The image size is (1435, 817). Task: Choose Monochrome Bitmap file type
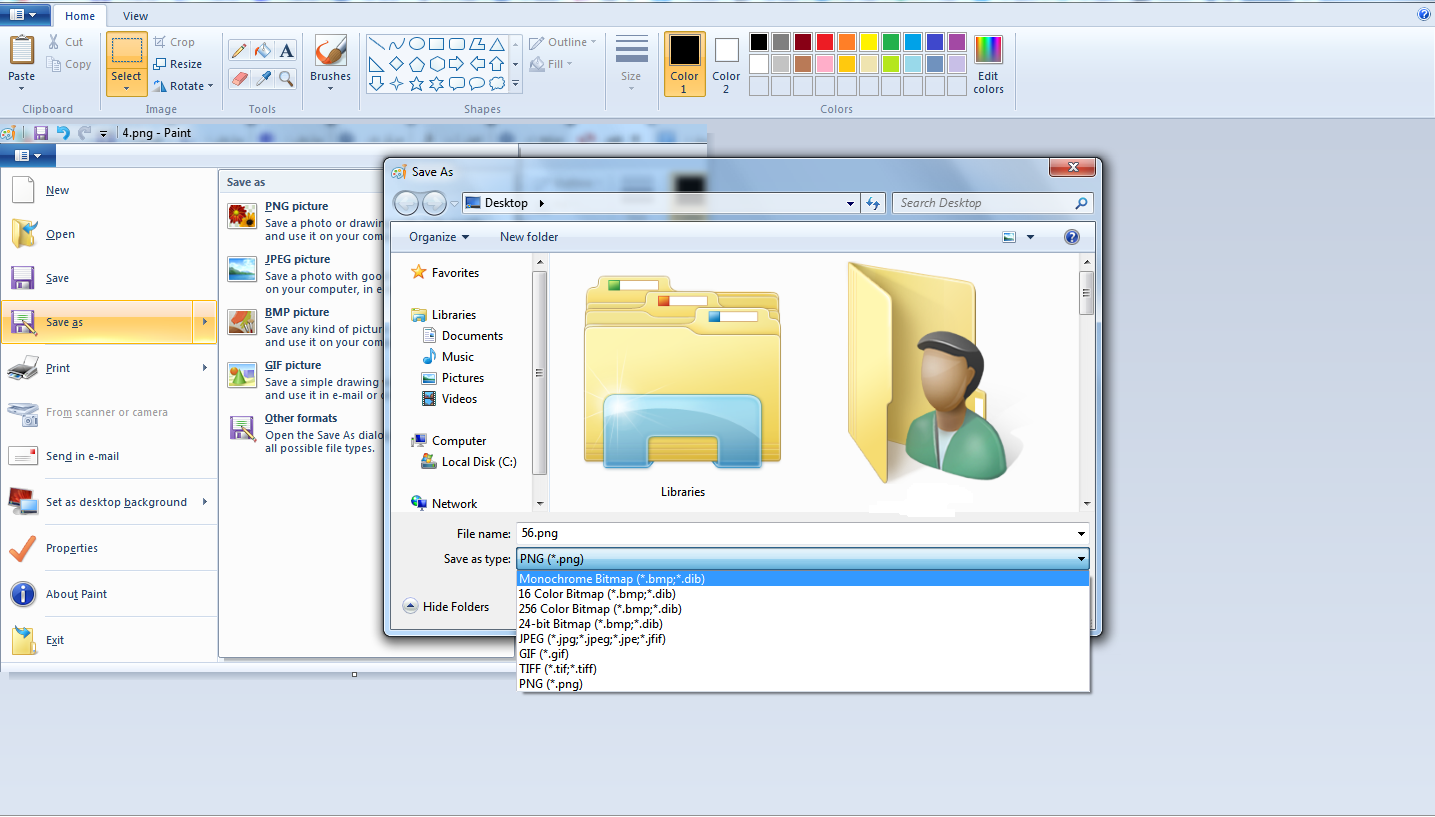(x=802, y=579)
